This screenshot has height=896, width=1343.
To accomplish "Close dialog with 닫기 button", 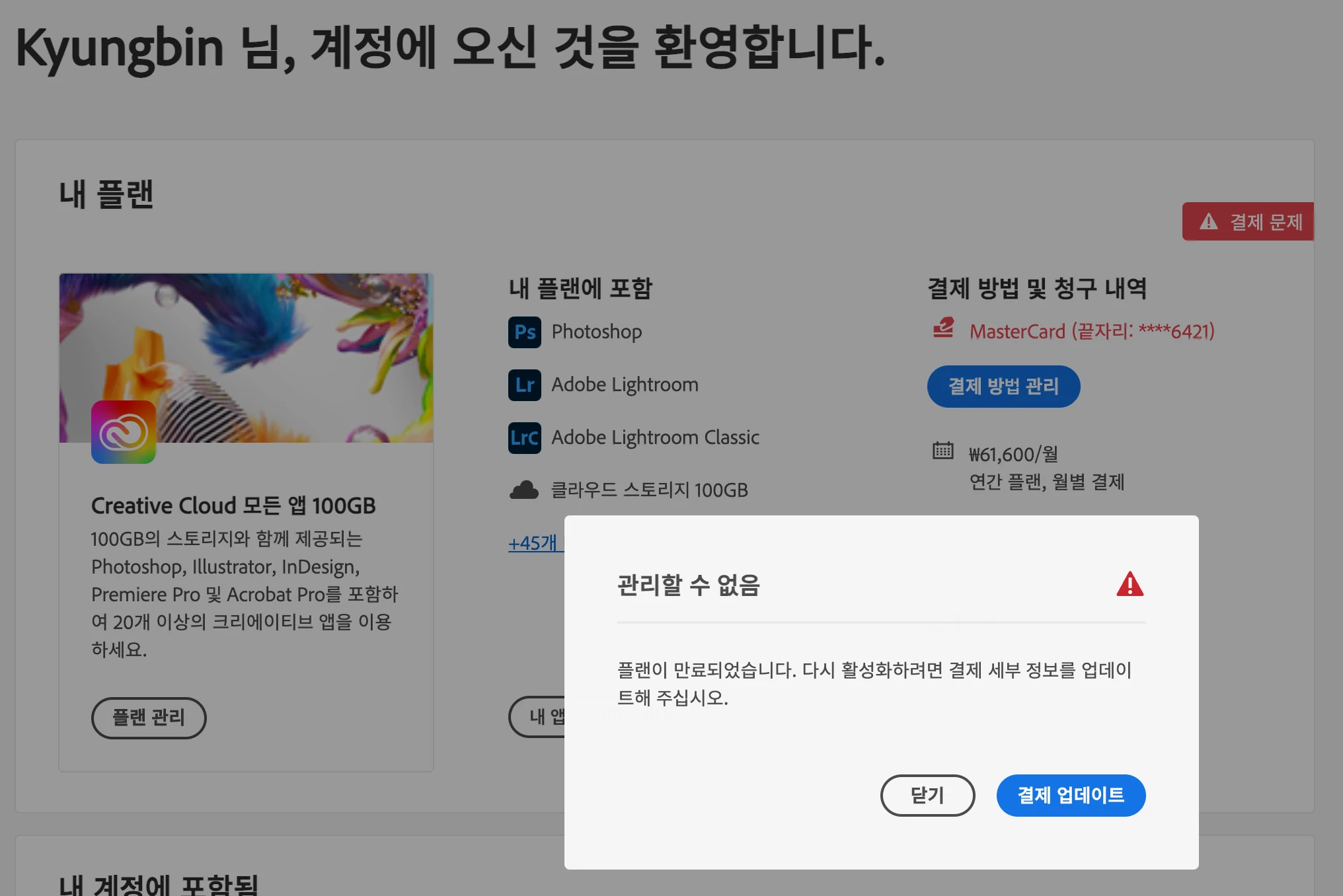I will pyautogui.click(x=927, y=795).
